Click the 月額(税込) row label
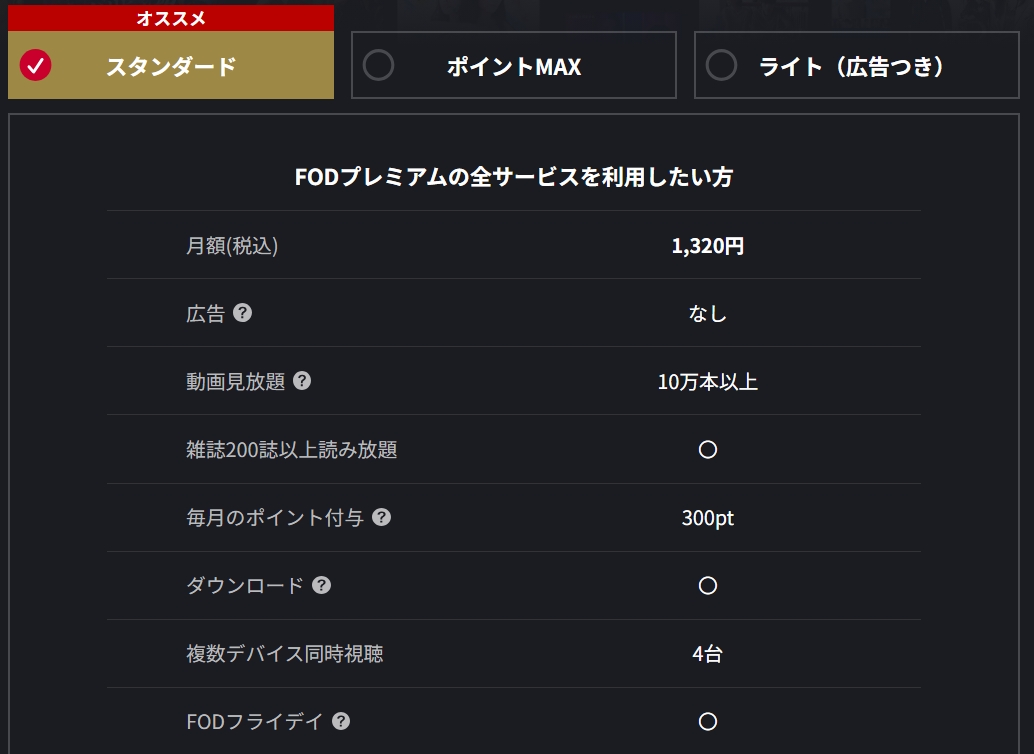This screenshot has height=754, width=1034. [x=232, y=246]
